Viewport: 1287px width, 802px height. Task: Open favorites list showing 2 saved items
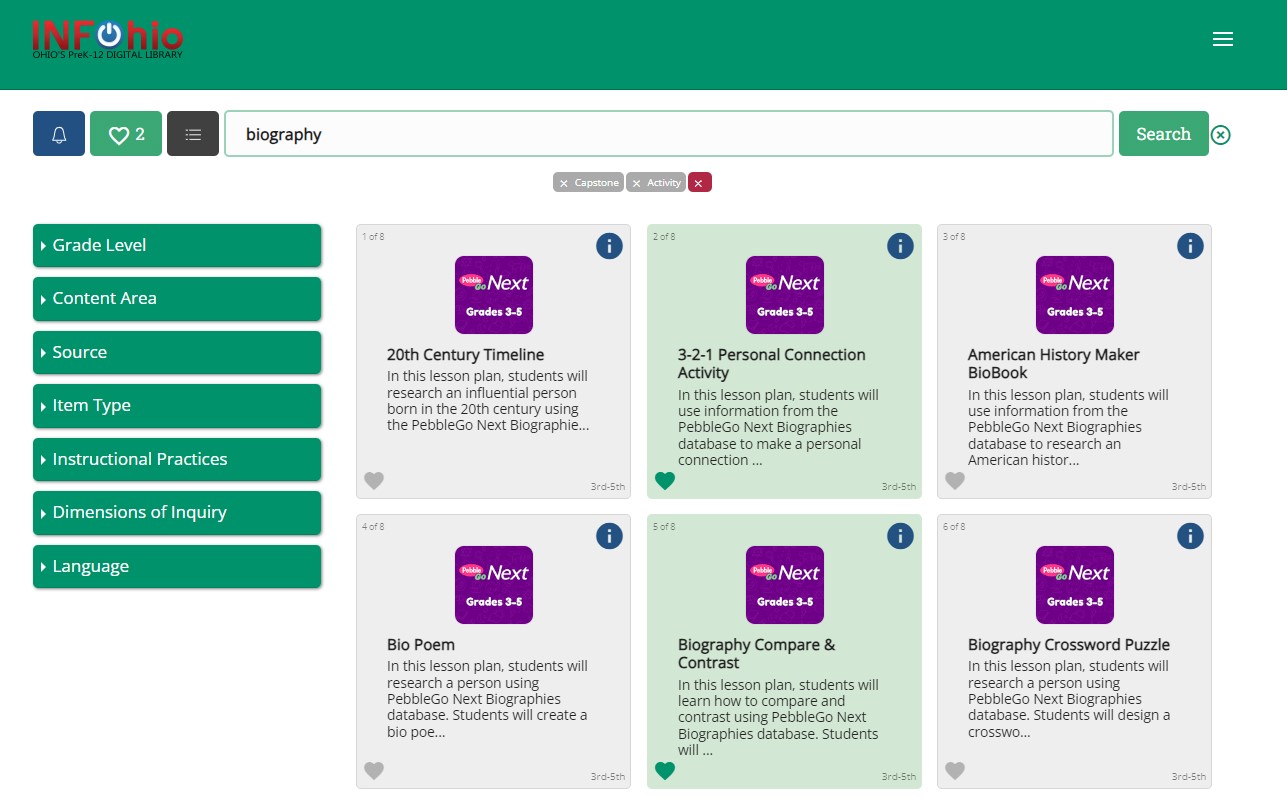click(x=126, y=134)
